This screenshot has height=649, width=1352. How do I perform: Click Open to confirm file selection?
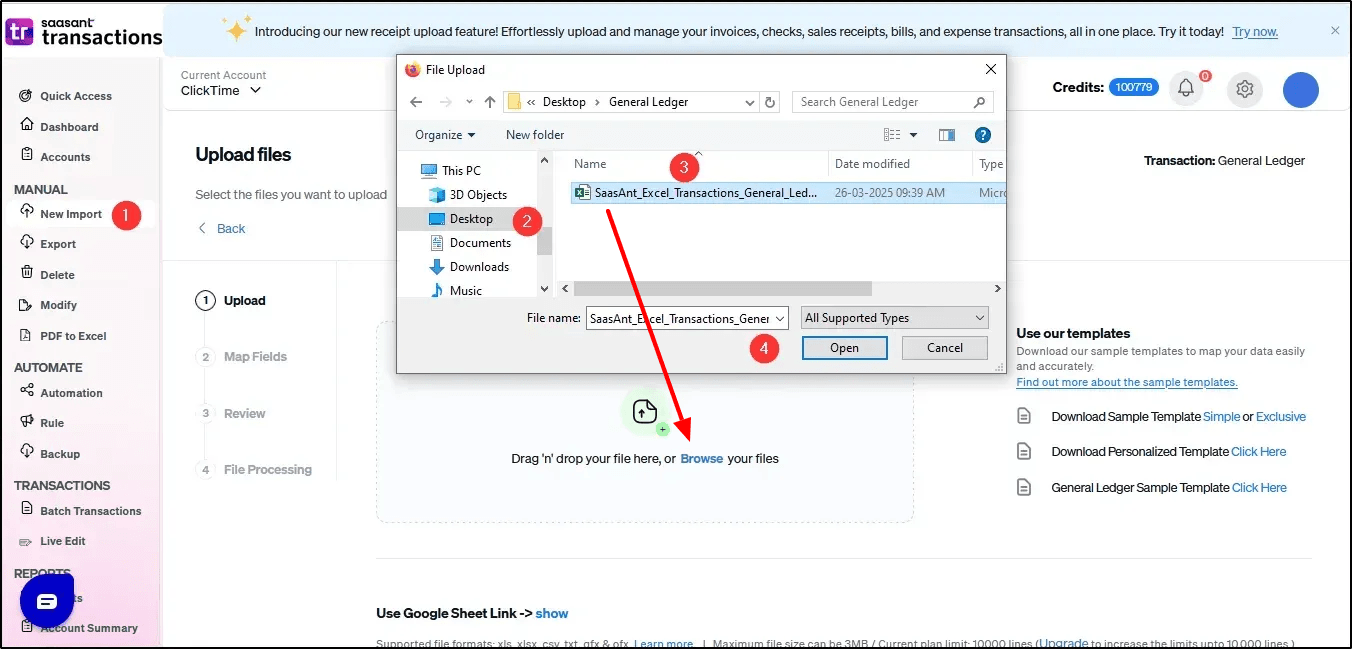(x=844, y=347)
